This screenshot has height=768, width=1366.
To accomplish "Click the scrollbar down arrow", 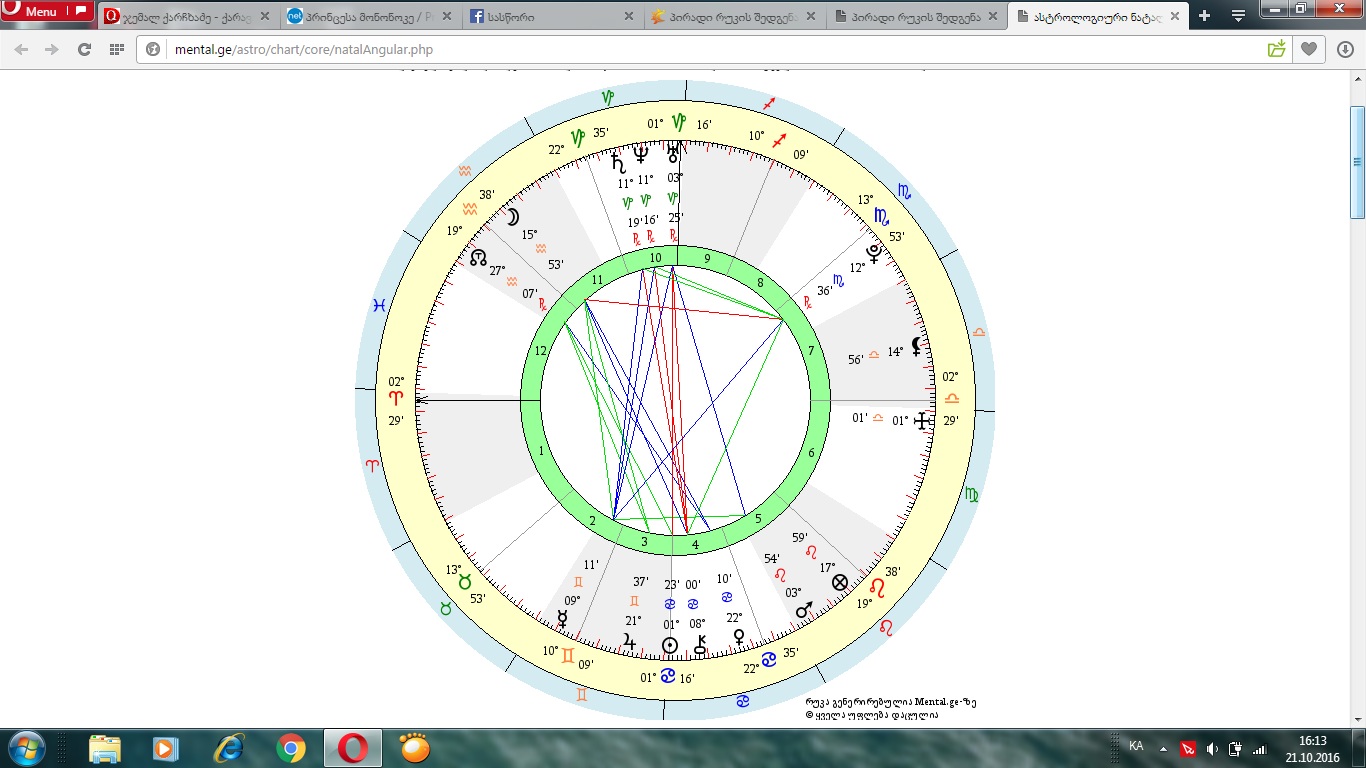I will click(1357, 719).
